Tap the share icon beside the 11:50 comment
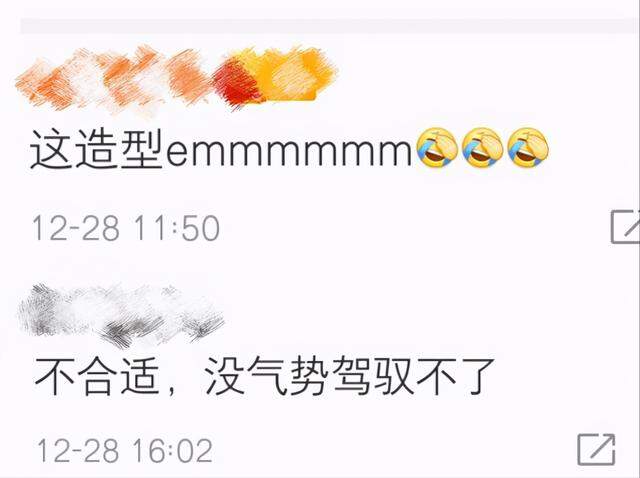 click(x=625, y=227)
